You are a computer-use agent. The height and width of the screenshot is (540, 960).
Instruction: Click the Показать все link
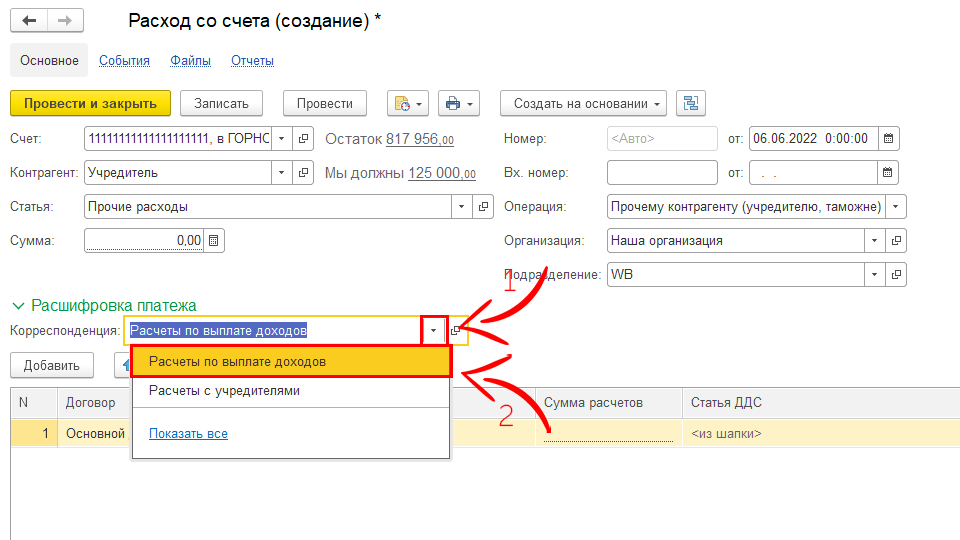click(188, 434)
